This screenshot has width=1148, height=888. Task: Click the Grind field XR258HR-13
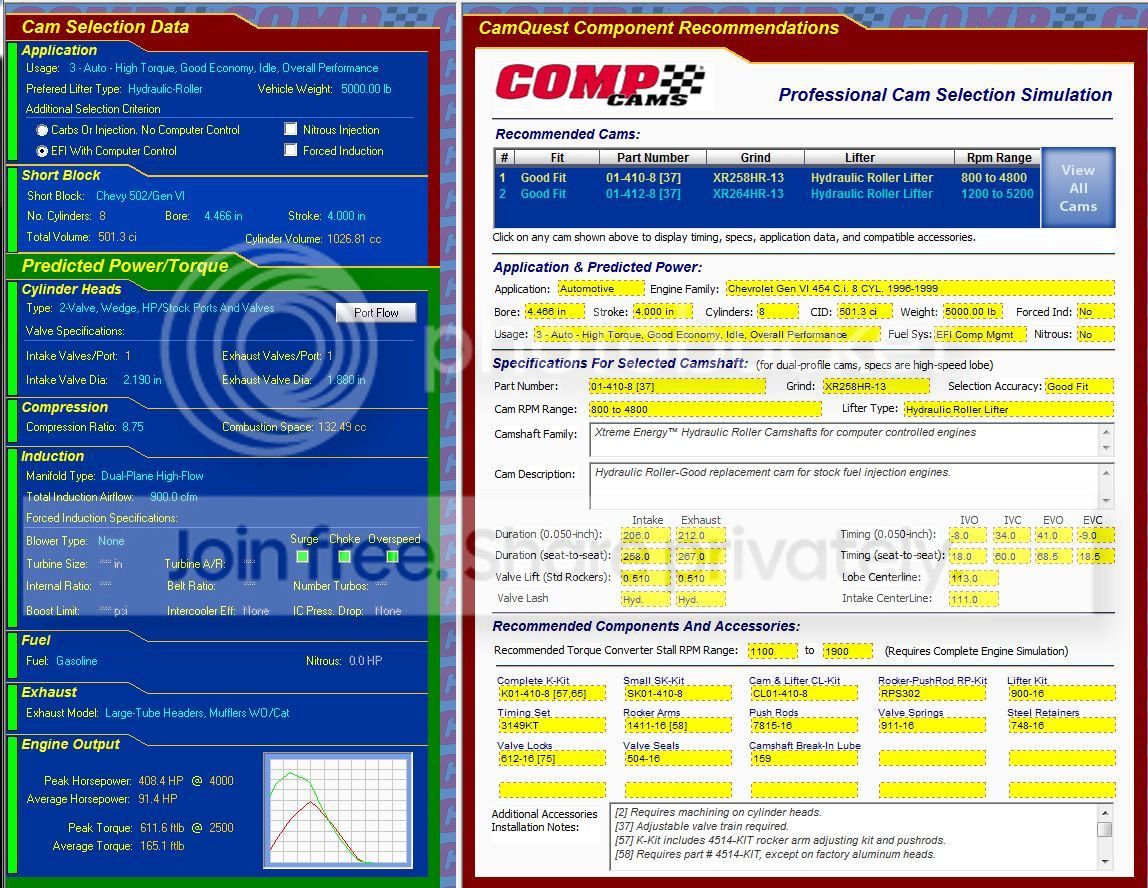pyautogui.click(x=876, y=387)
